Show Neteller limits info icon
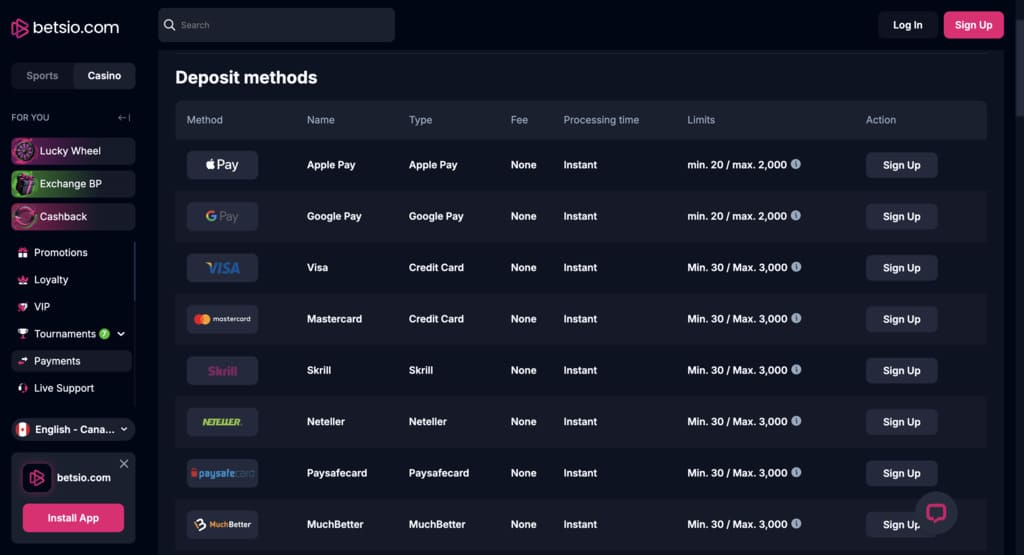This screenshot has width=1024, height=555. point(796,421)
